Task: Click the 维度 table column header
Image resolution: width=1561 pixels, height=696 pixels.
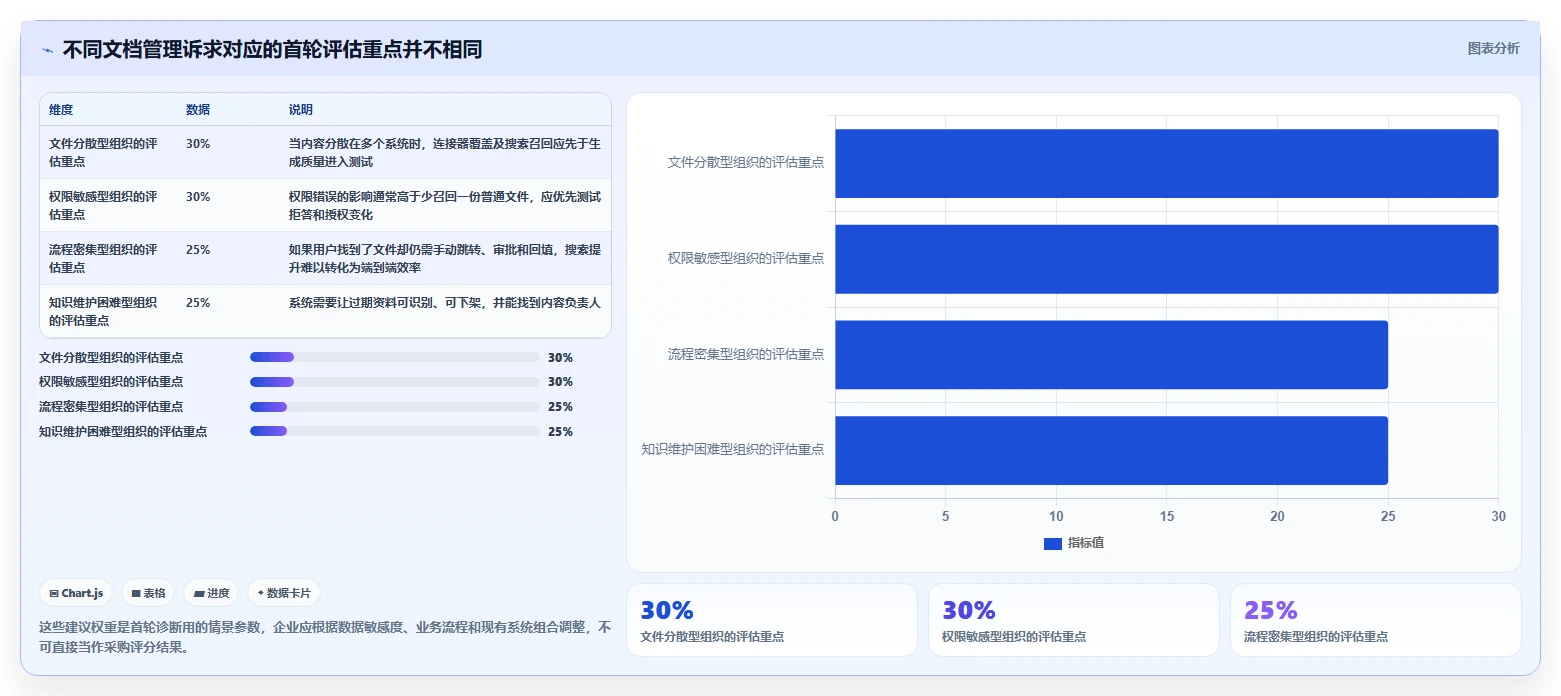Action: pyautogui.click(x=61, y=110)
